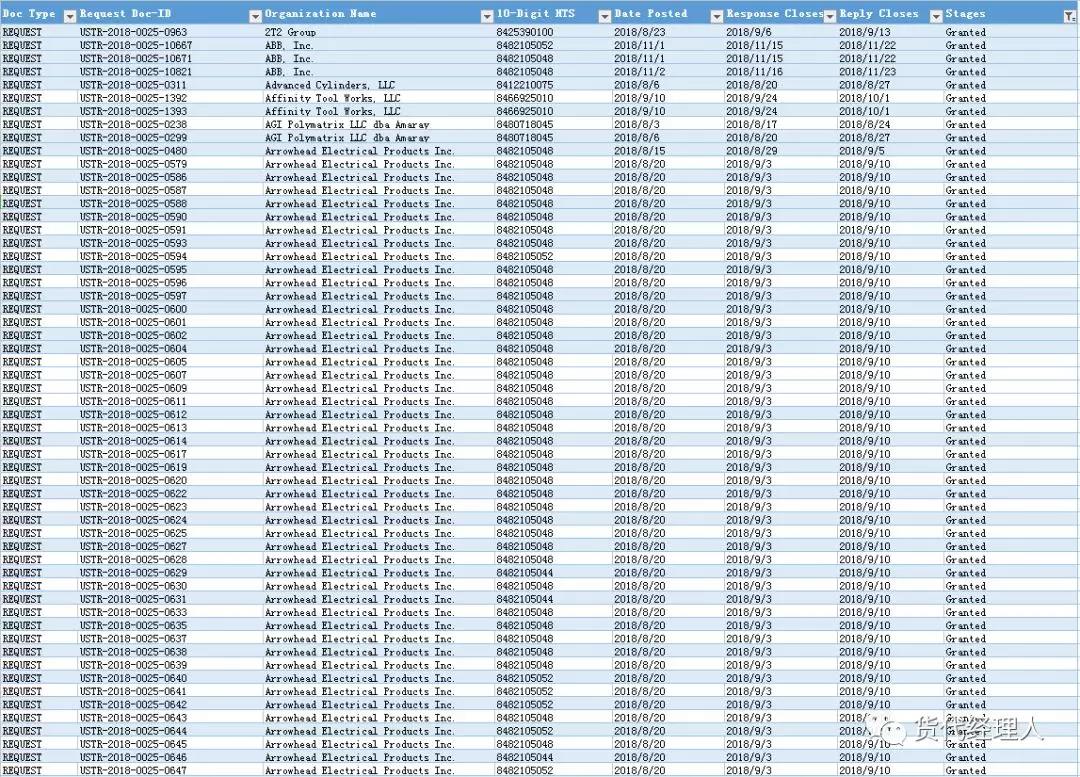The image size is (1080, 777).
Task: Select Response Closes cell 2018/8/29
Action: (x=780, y=151)
